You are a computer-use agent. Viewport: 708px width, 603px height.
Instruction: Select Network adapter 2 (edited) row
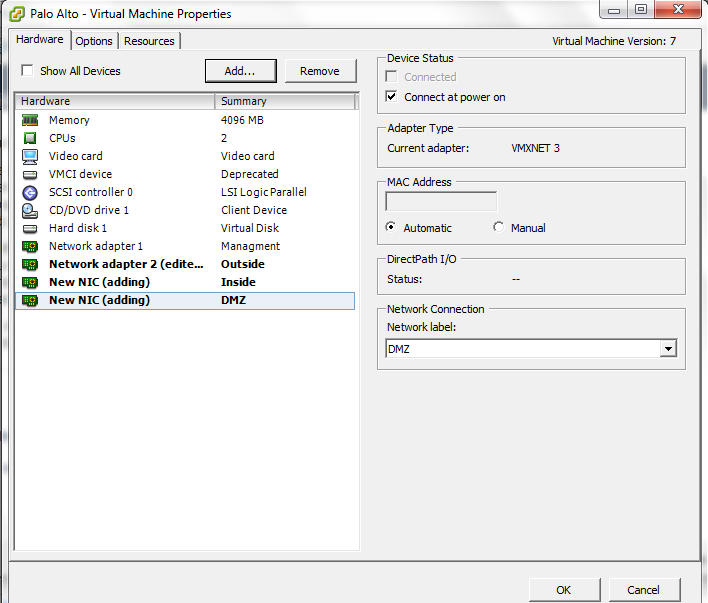(120, 264)
